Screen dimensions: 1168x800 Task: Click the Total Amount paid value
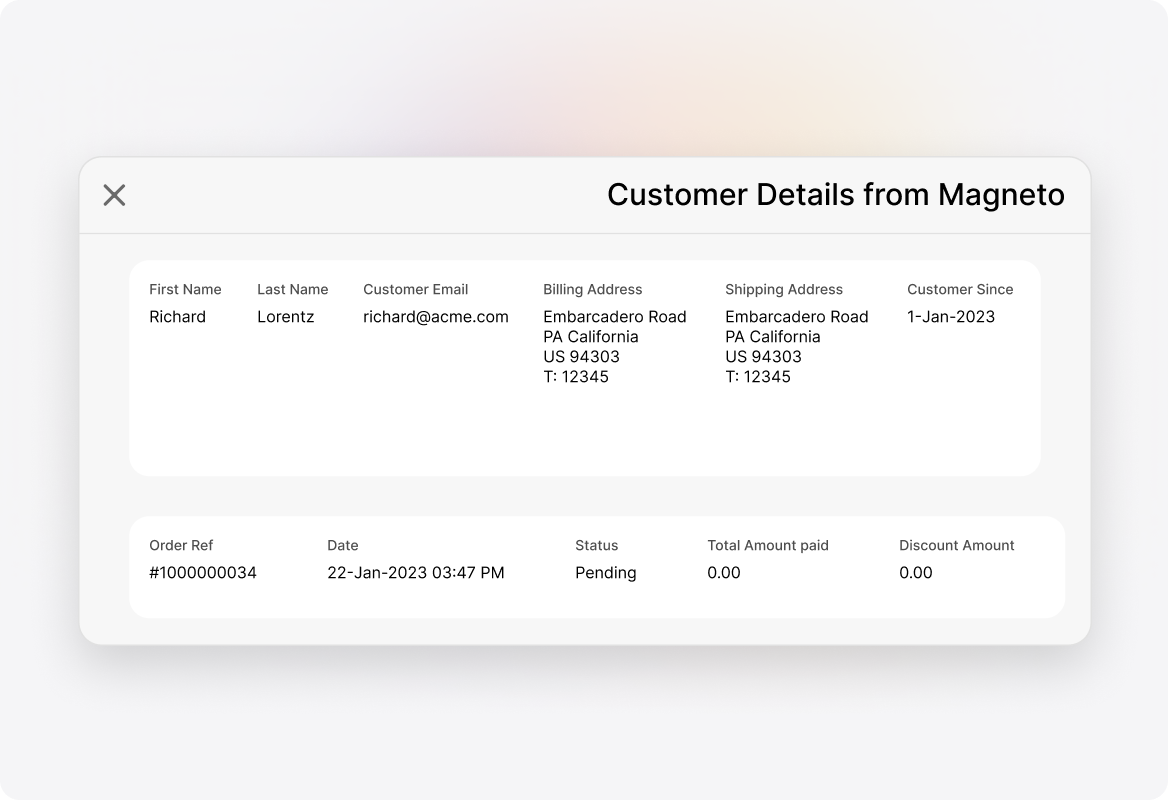724,572
